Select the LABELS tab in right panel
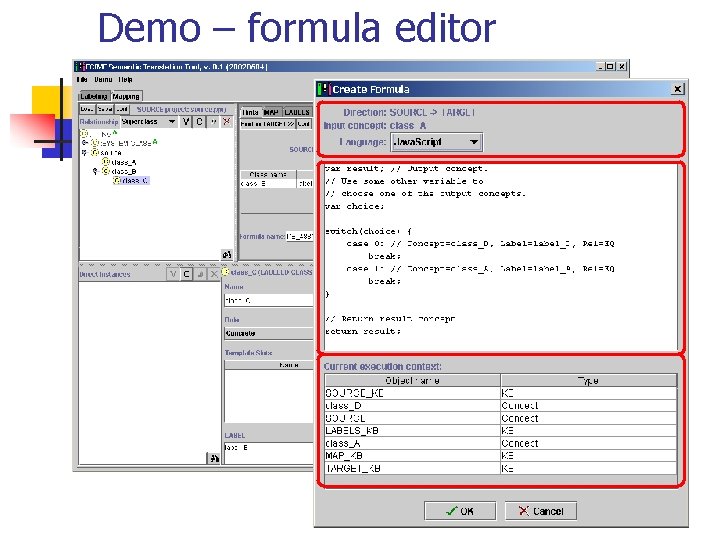Screen dimensions: 720x540 [297, 112]
